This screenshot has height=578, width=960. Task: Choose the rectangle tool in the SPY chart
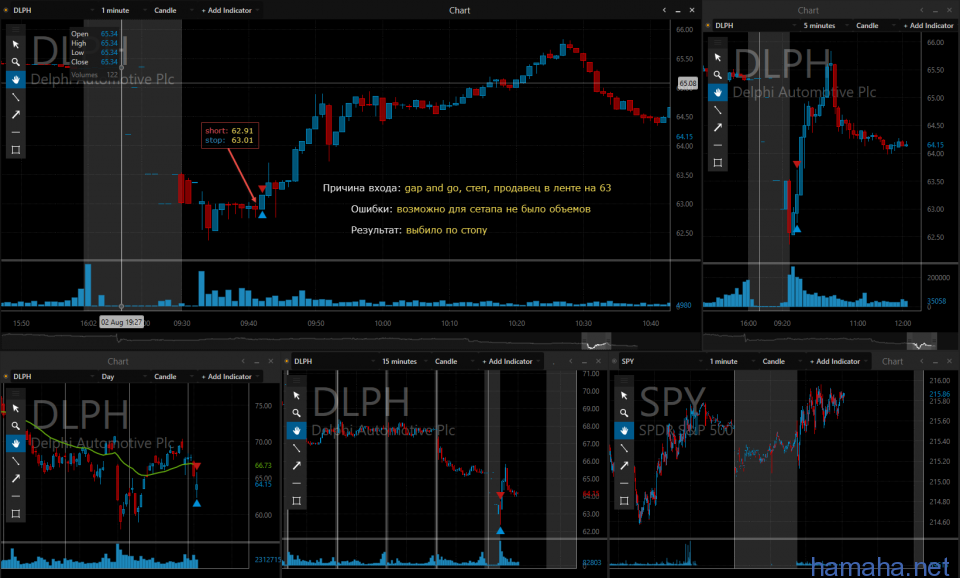click(624, 501)
